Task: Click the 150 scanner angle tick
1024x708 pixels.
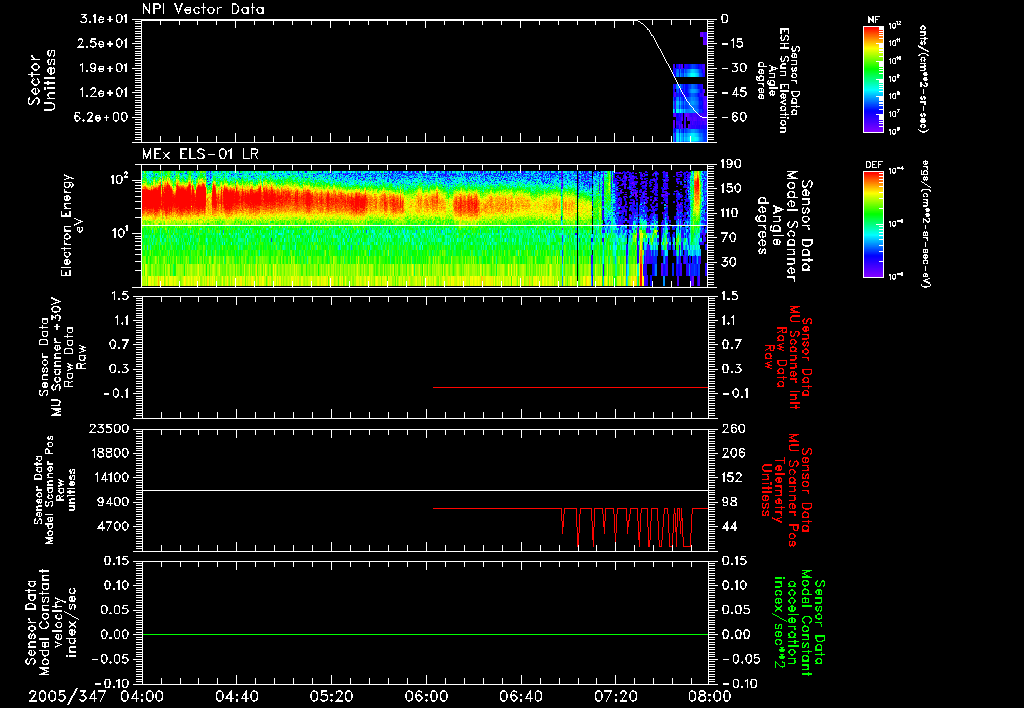Action: [x=731, y=188]
